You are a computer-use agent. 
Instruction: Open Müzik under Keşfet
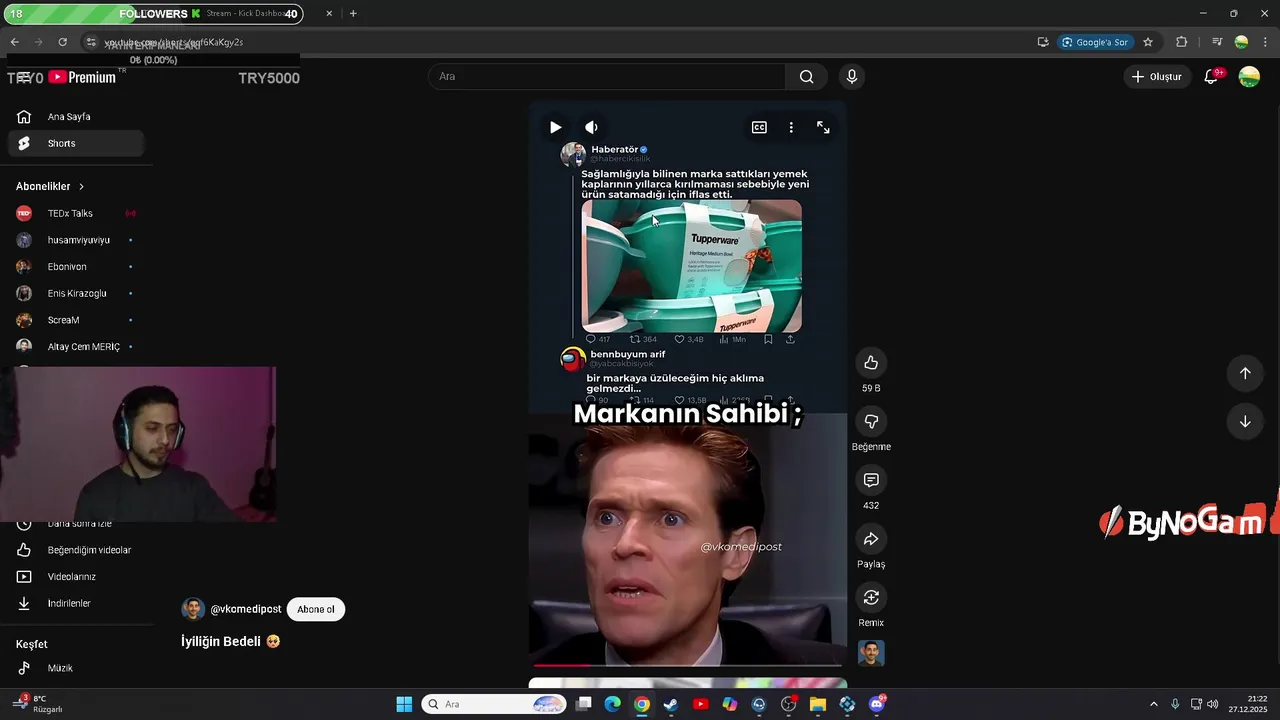click(x=76, y=668)
